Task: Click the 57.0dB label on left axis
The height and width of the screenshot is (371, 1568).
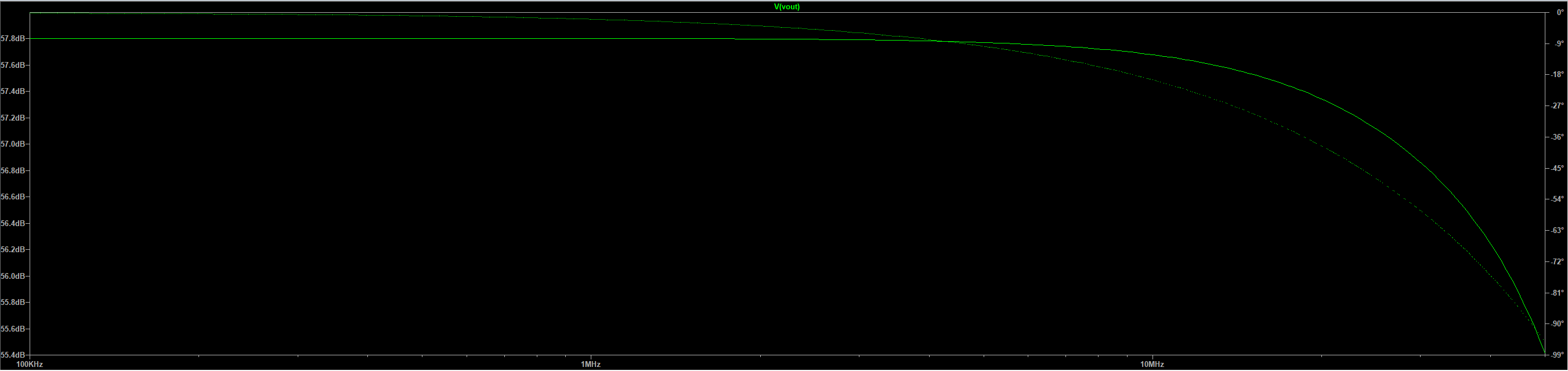Action: tap(13, 144)
